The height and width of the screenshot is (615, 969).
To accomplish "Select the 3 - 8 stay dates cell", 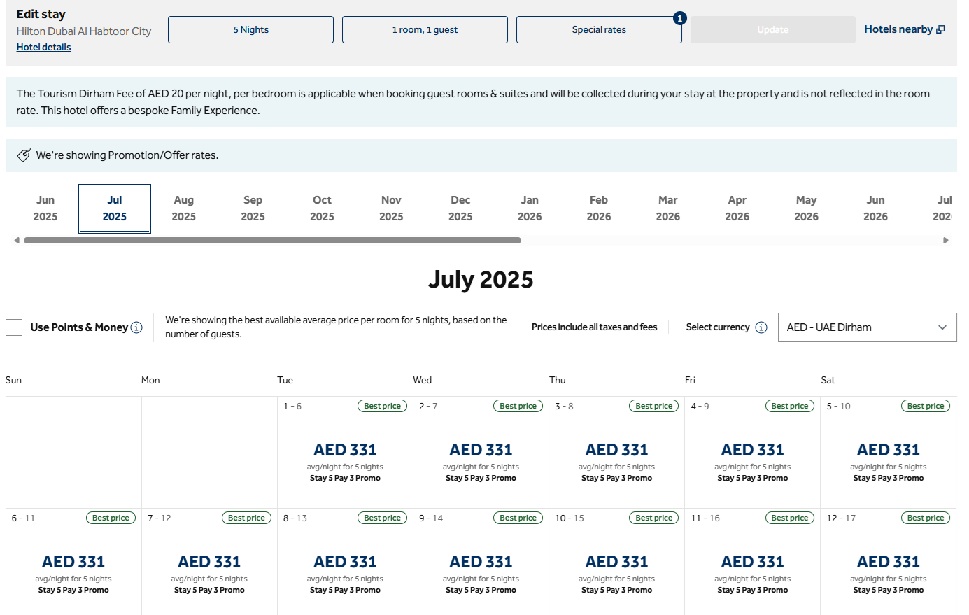I will click(617, 452).
